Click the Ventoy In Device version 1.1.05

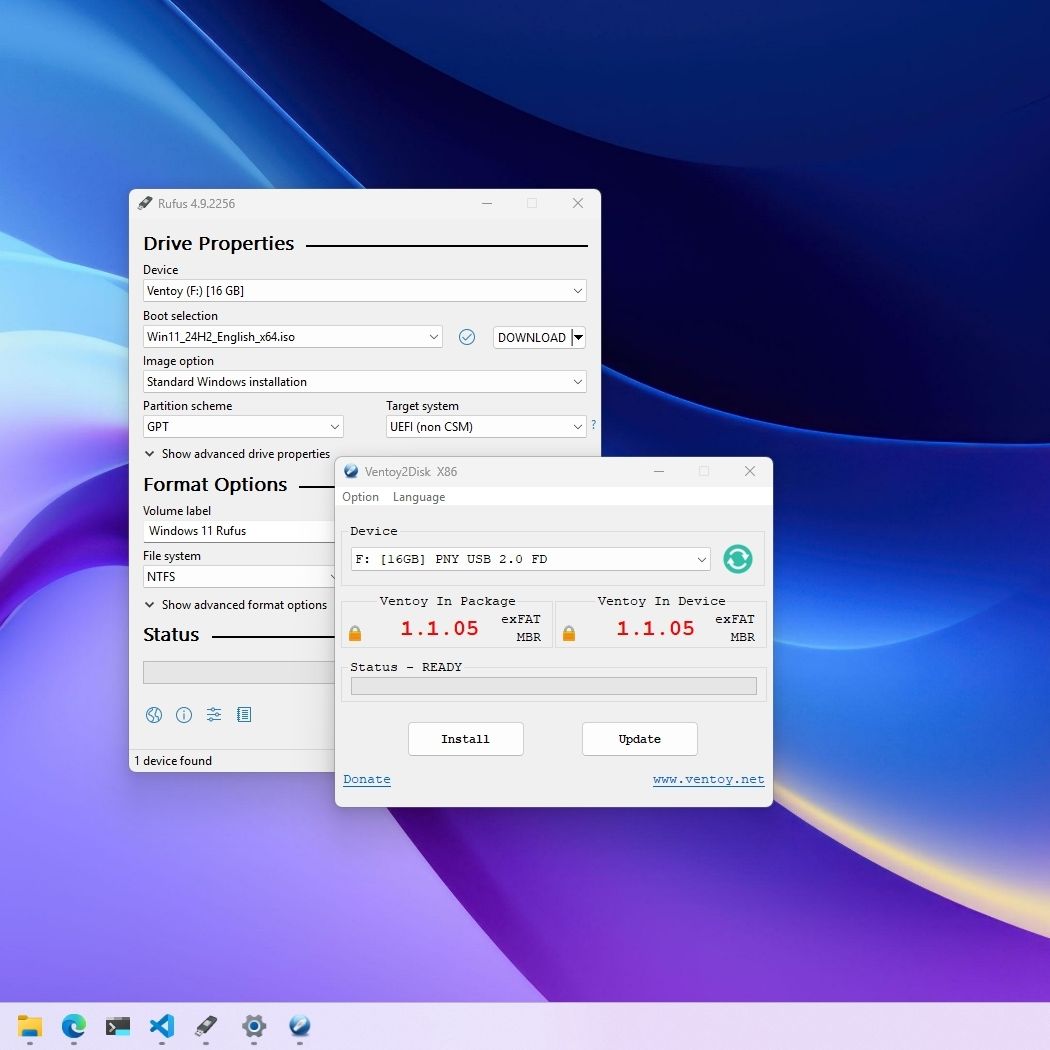[x=655, y=628]
